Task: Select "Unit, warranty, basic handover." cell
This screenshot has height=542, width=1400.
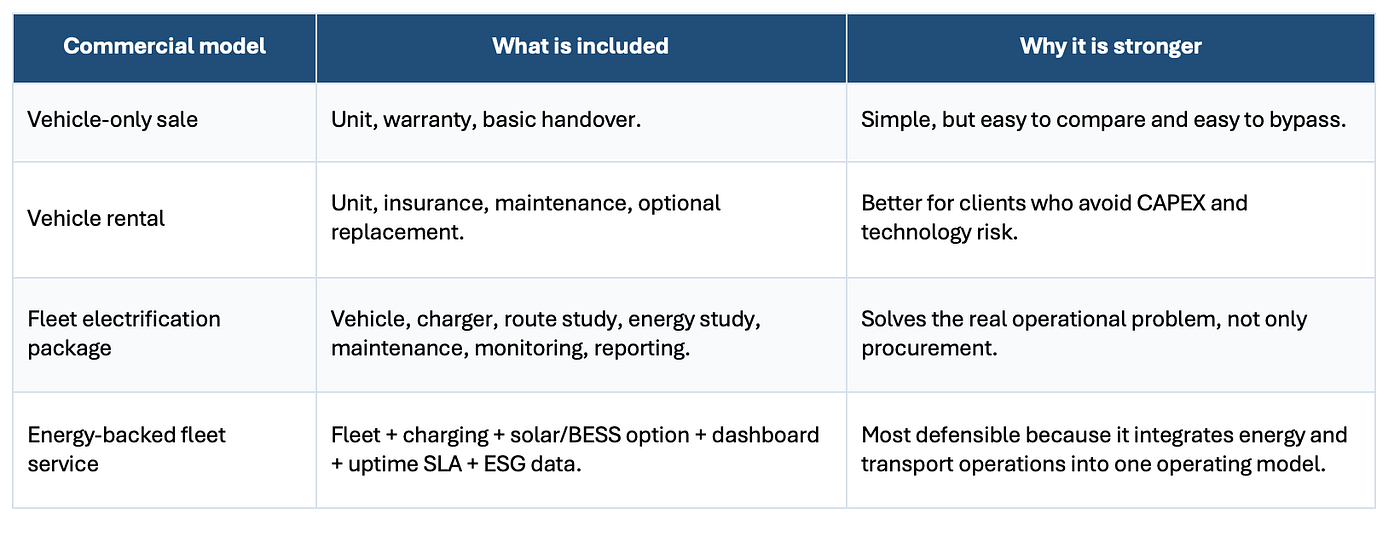Action: click(x=581, y=120)
